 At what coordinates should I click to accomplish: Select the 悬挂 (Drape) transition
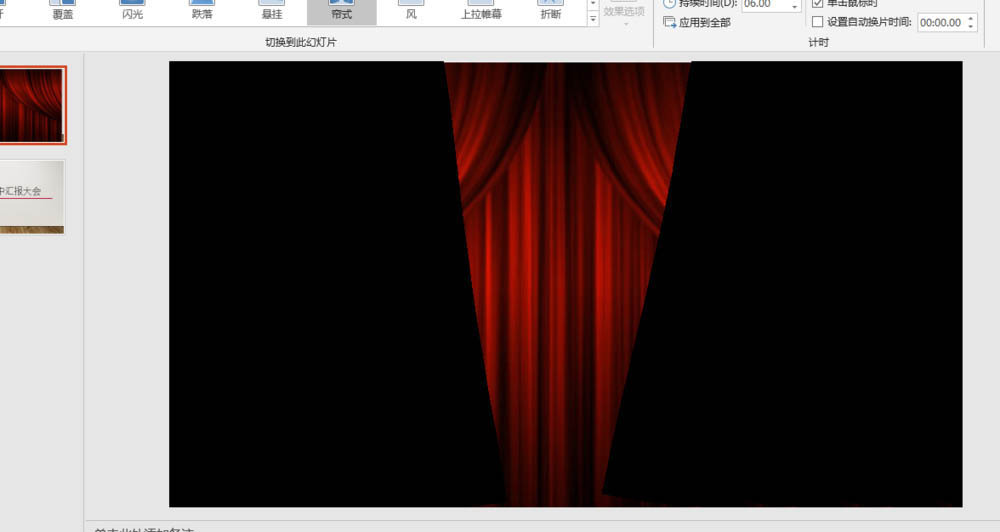pos(272,11)
